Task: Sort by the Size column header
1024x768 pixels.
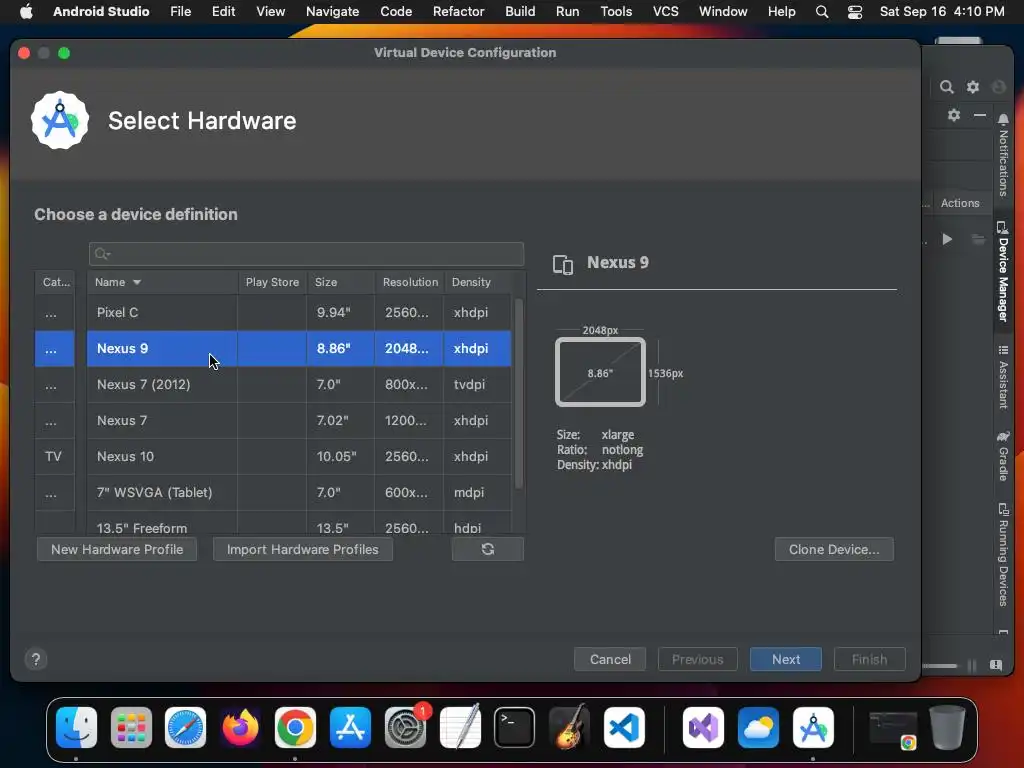Action: point(340,282)
